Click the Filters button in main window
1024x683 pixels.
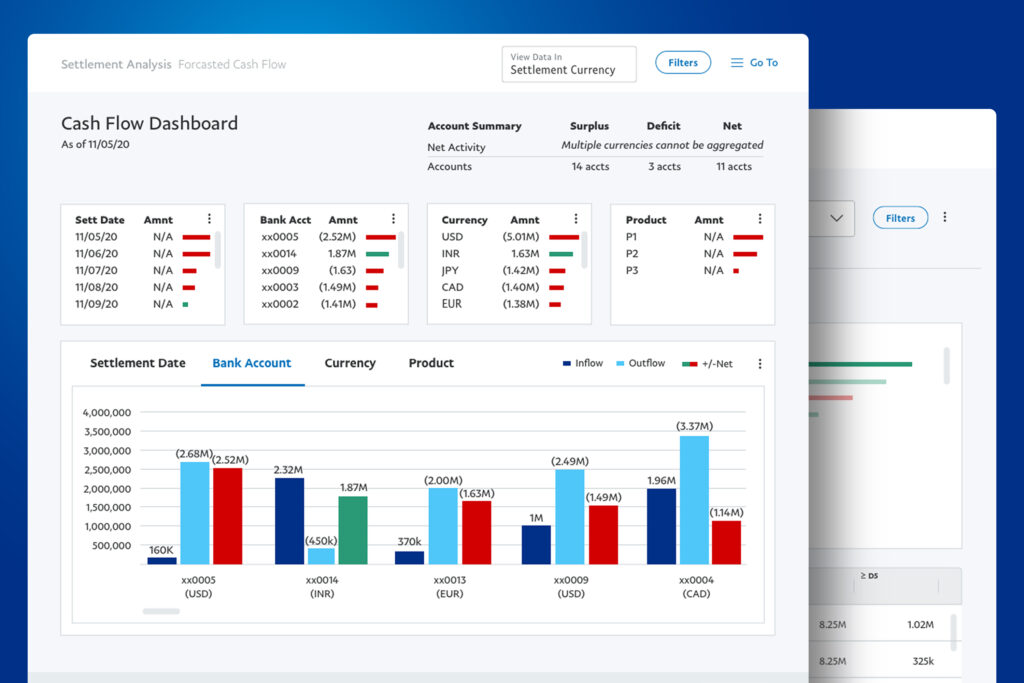click(x=683, y=63)
